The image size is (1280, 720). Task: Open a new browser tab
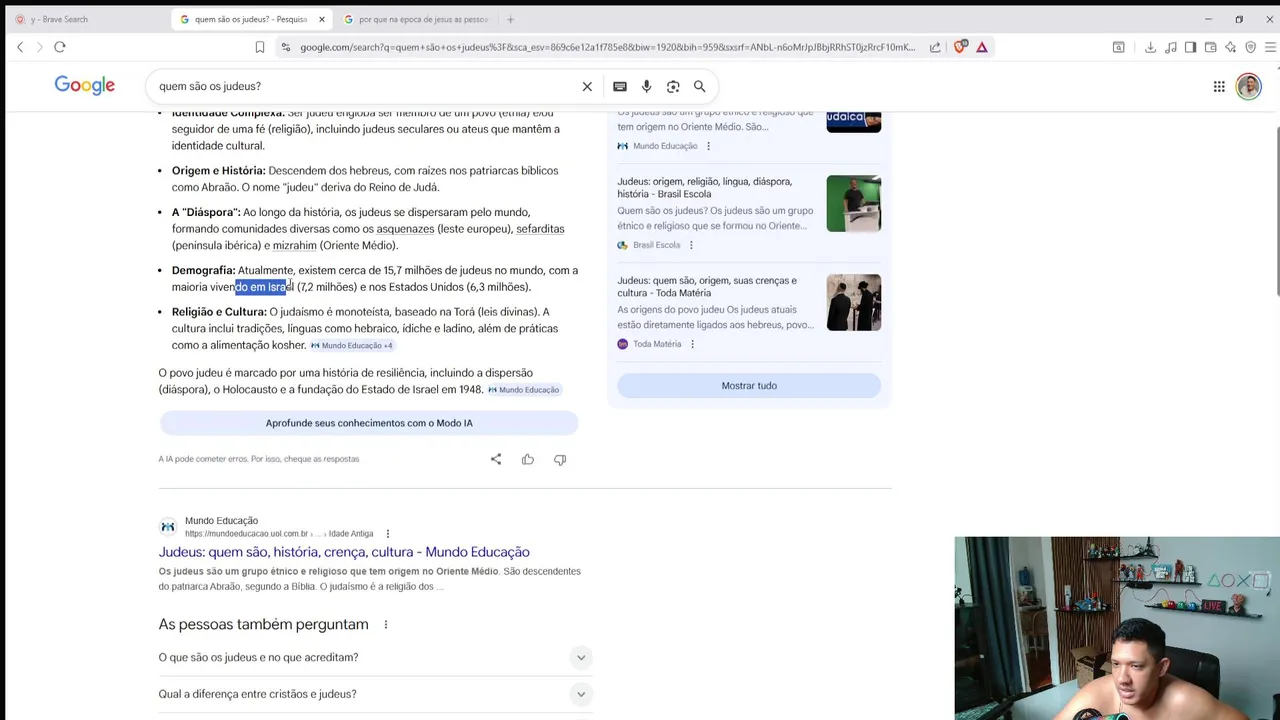[510, 19]
